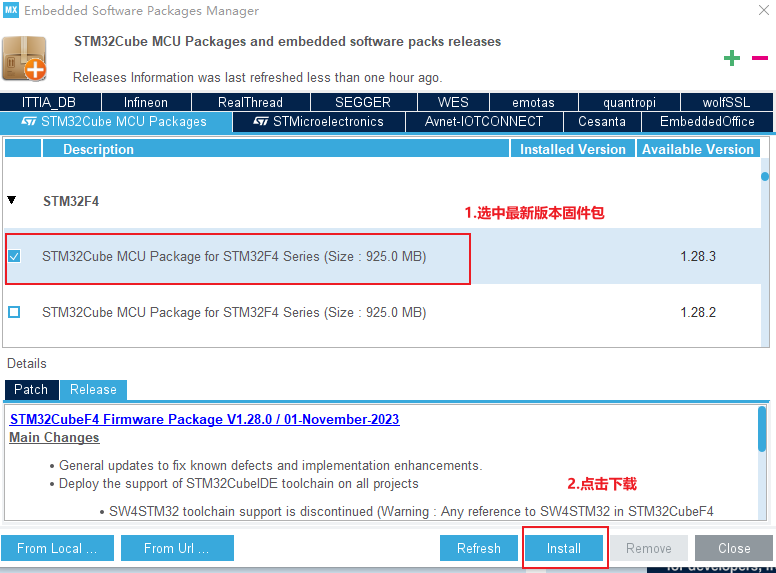776x573 pixels.
Task: Click the From Local button
Action: coord(57,548)
